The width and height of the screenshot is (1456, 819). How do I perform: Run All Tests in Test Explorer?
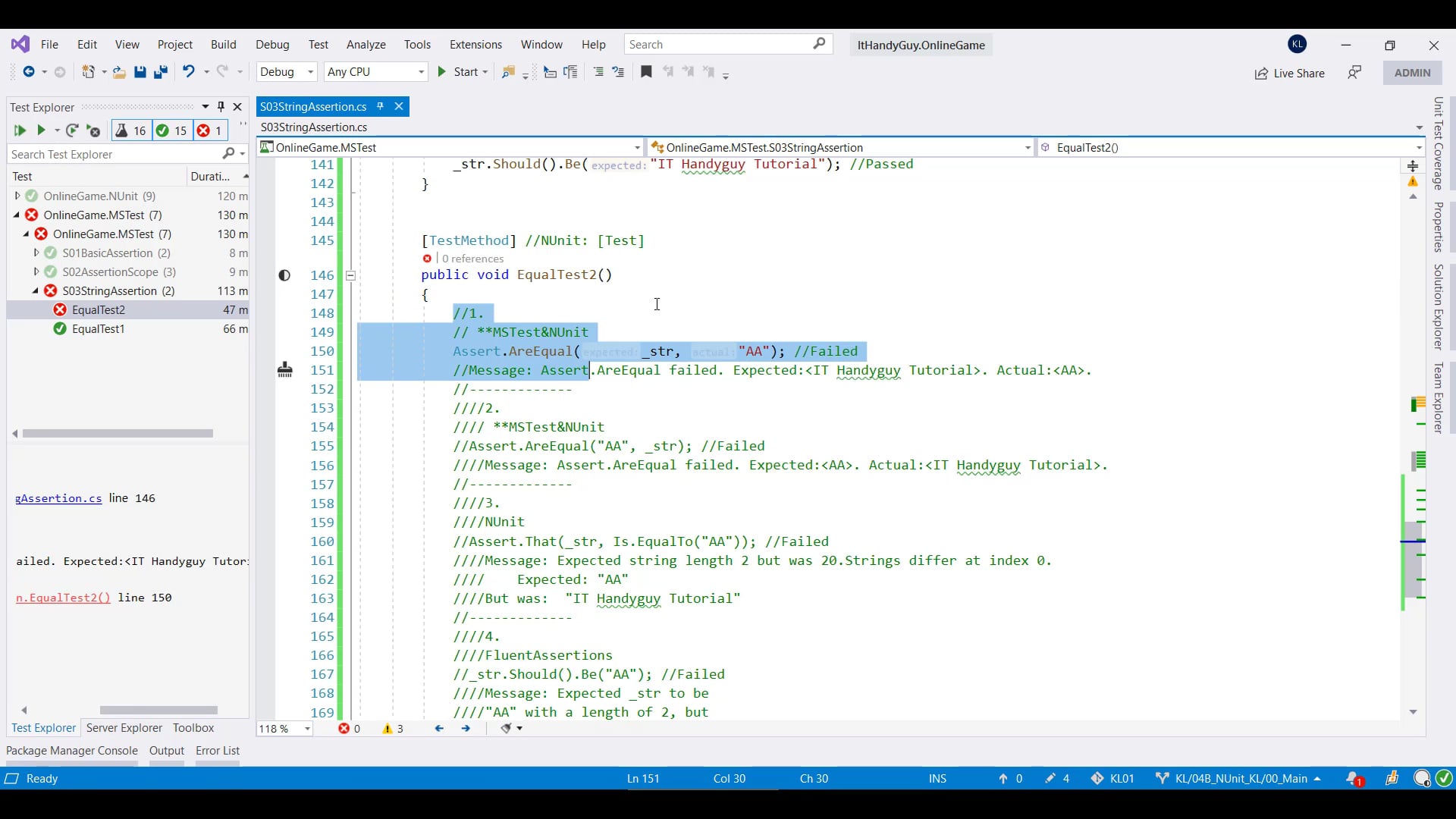[x=19, y=130]
